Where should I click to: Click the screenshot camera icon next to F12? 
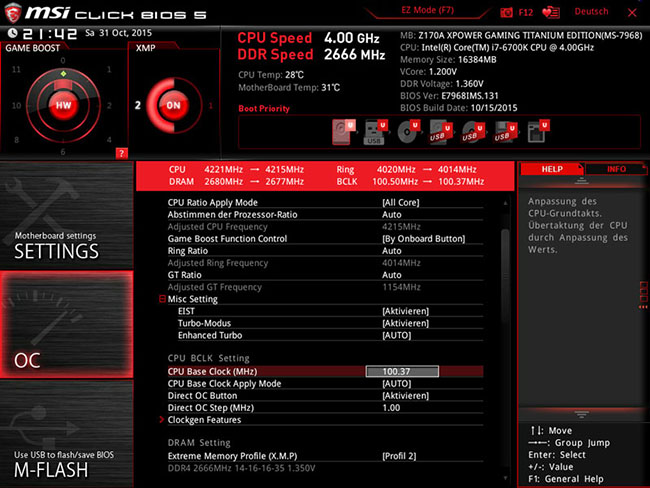click(506, 12)
